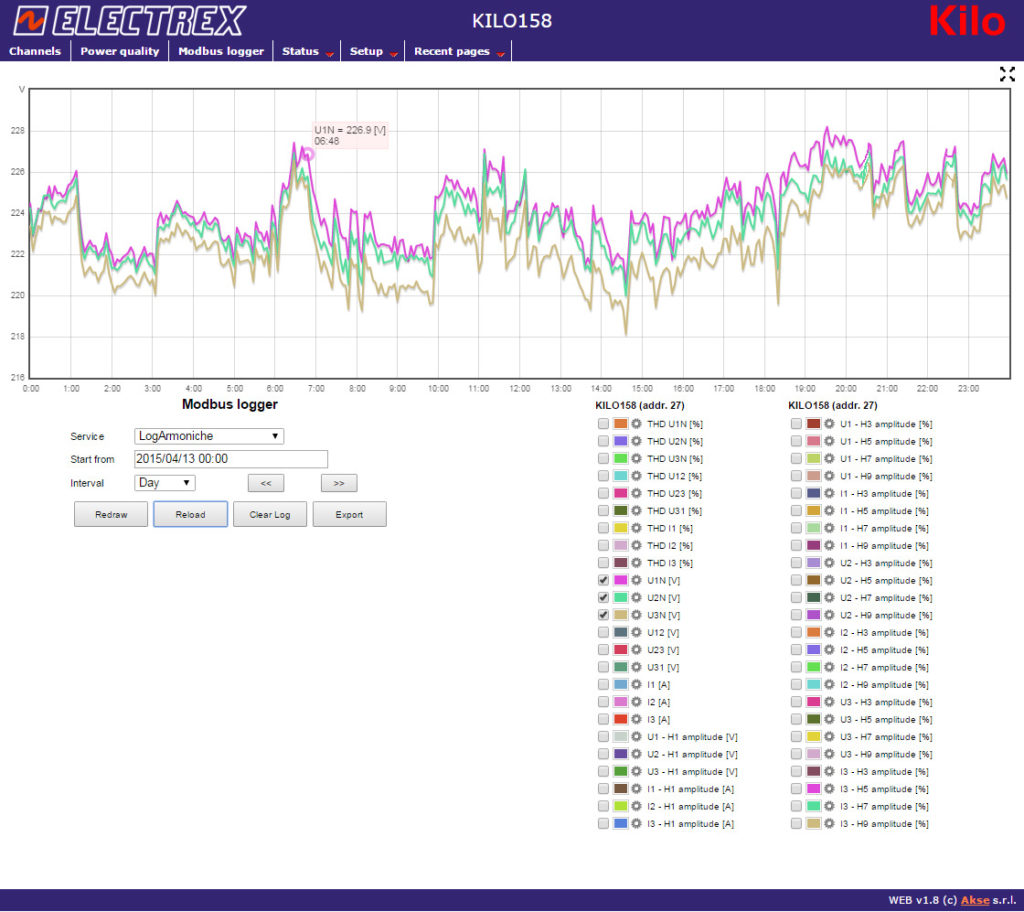Uncheck the U2N [V] series checkbox
The width and height of the screenshot is (1024, 912).
point(603,597)
